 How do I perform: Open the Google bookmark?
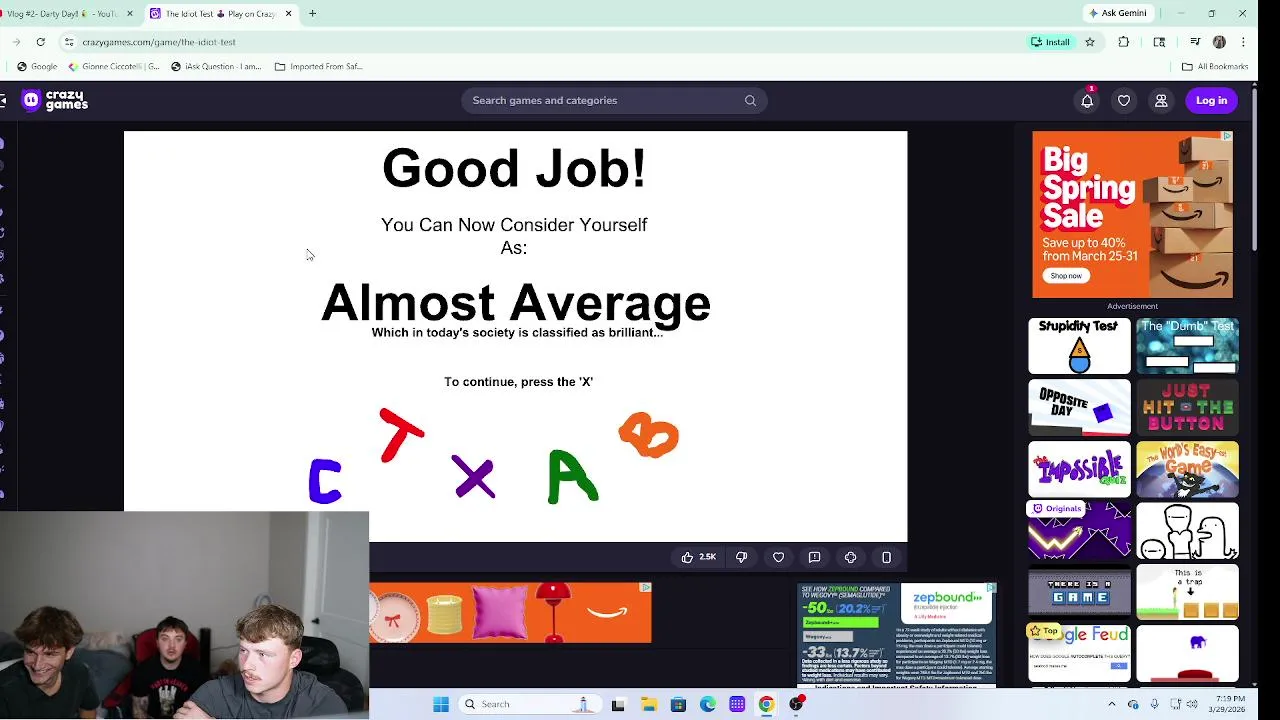tap(37, 66)
